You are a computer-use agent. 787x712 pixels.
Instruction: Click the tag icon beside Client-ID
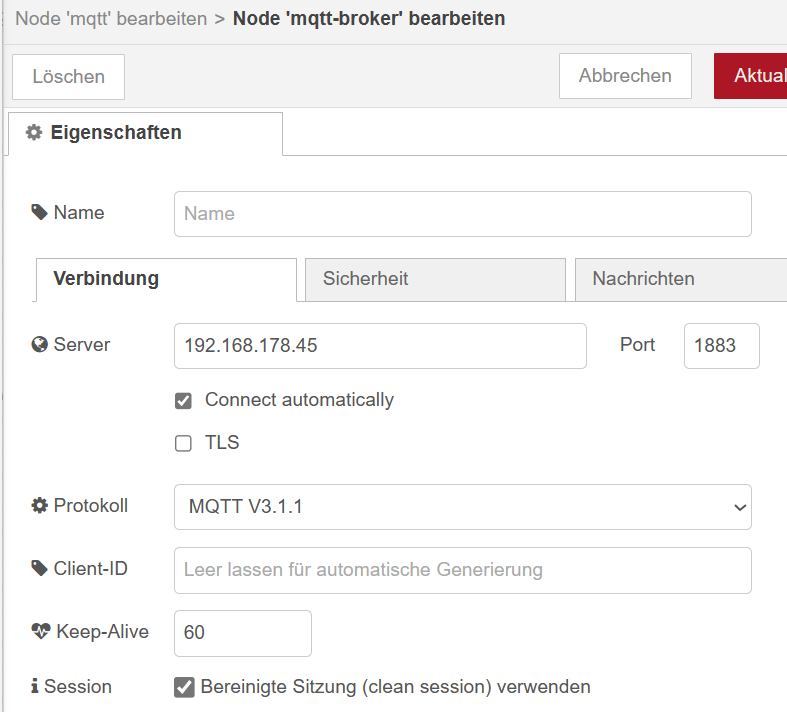(39, 568)
